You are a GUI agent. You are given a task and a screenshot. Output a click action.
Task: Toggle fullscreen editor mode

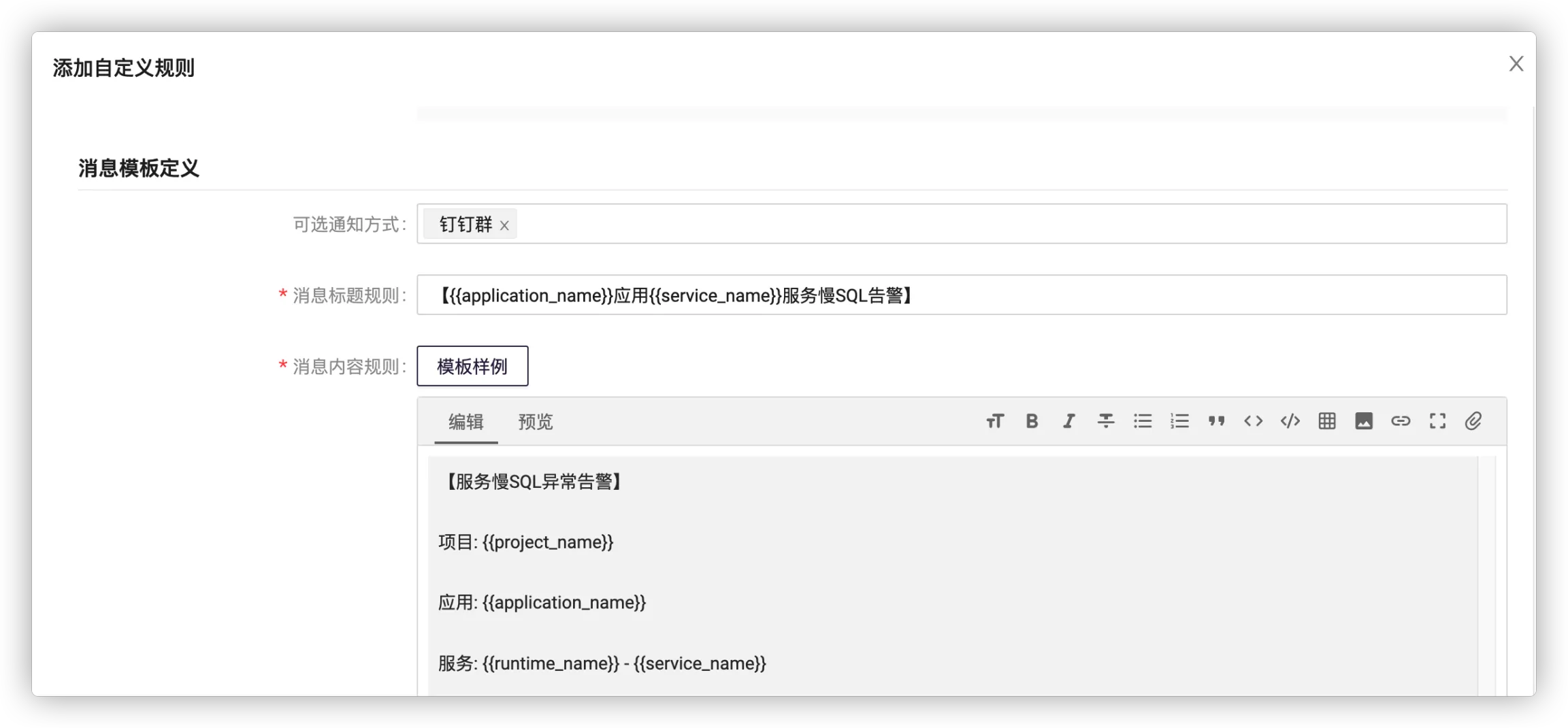1437,421
